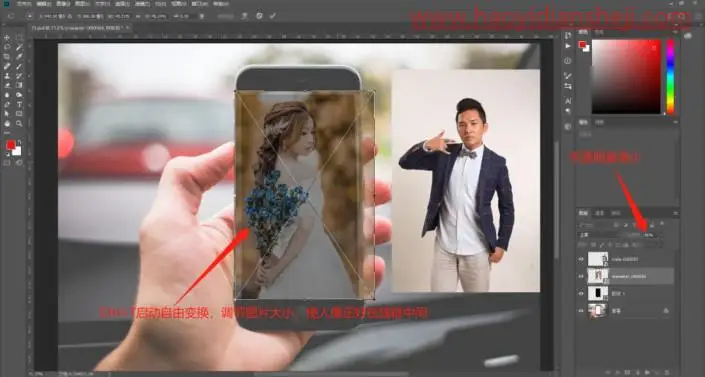Hide the selected woman layer
This screenshot has height=377, width=705.
[581, 276]
